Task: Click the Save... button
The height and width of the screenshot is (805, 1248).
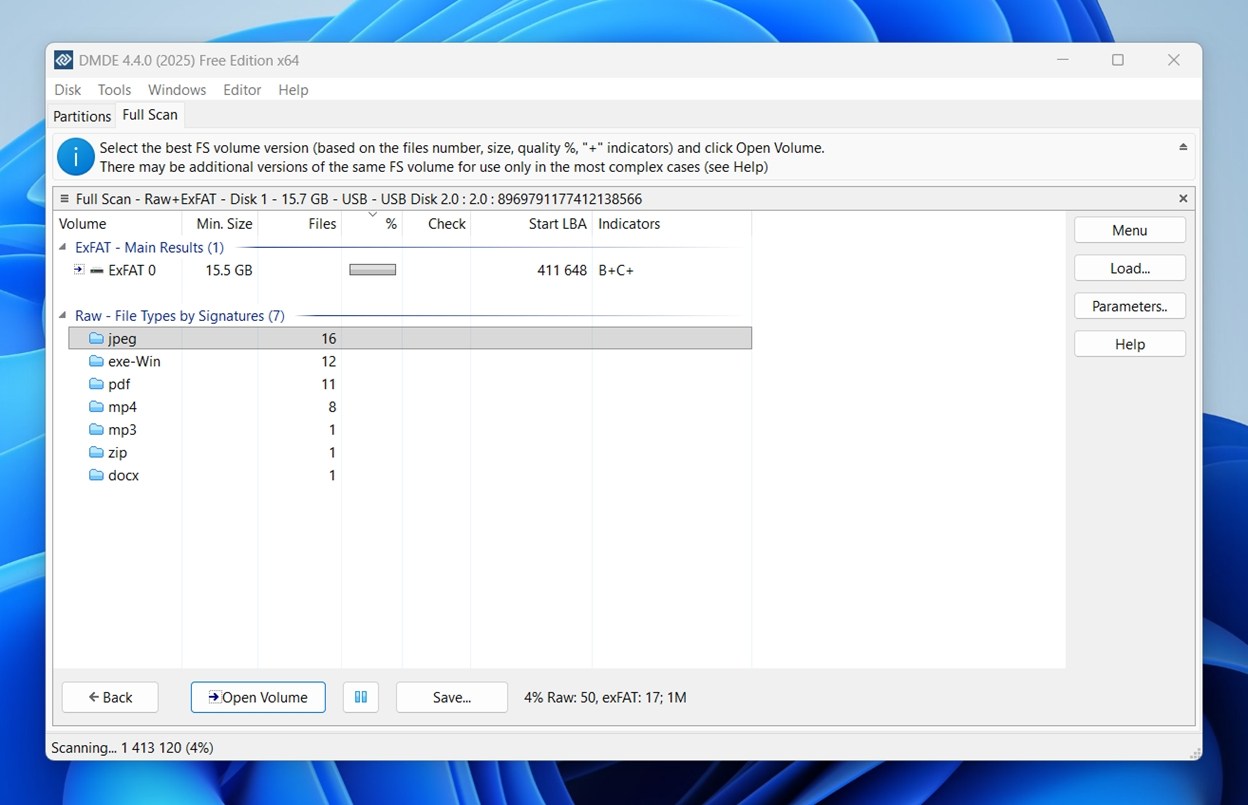Action: point(451,697)
